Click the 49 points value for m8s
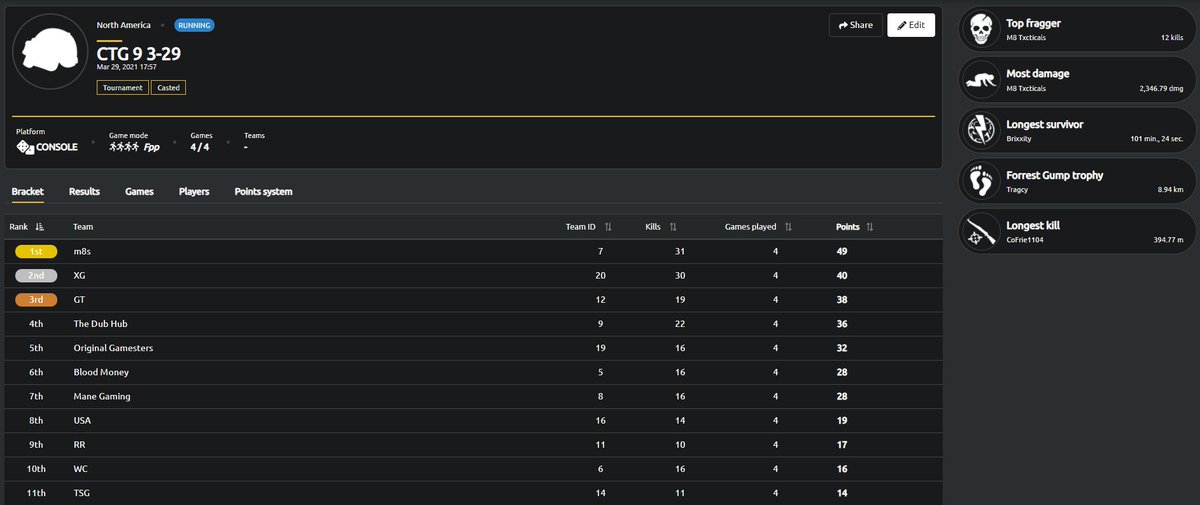Viewport: 1200px width, 505px height. tap(842, 251)
